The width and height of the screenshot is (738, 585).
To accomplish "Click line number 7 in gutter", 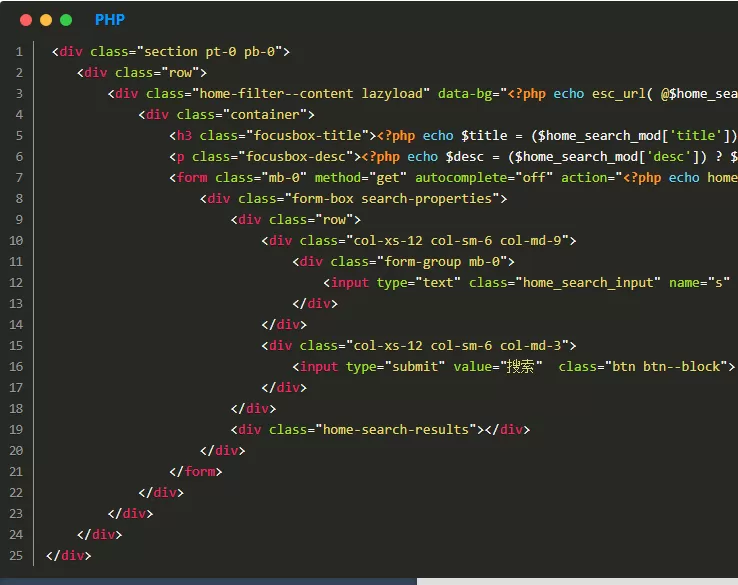I will (19, 178).
